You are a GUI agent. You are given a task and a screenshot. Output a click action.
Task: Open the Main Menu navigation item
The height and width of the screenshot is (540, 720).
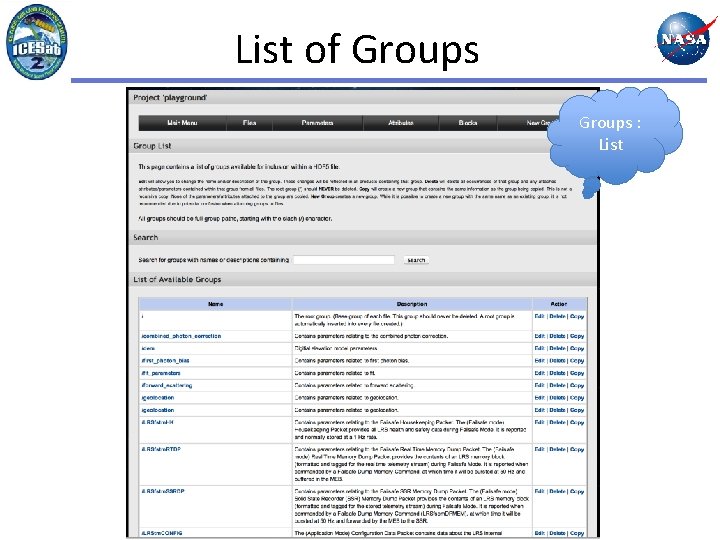[182, 123]
